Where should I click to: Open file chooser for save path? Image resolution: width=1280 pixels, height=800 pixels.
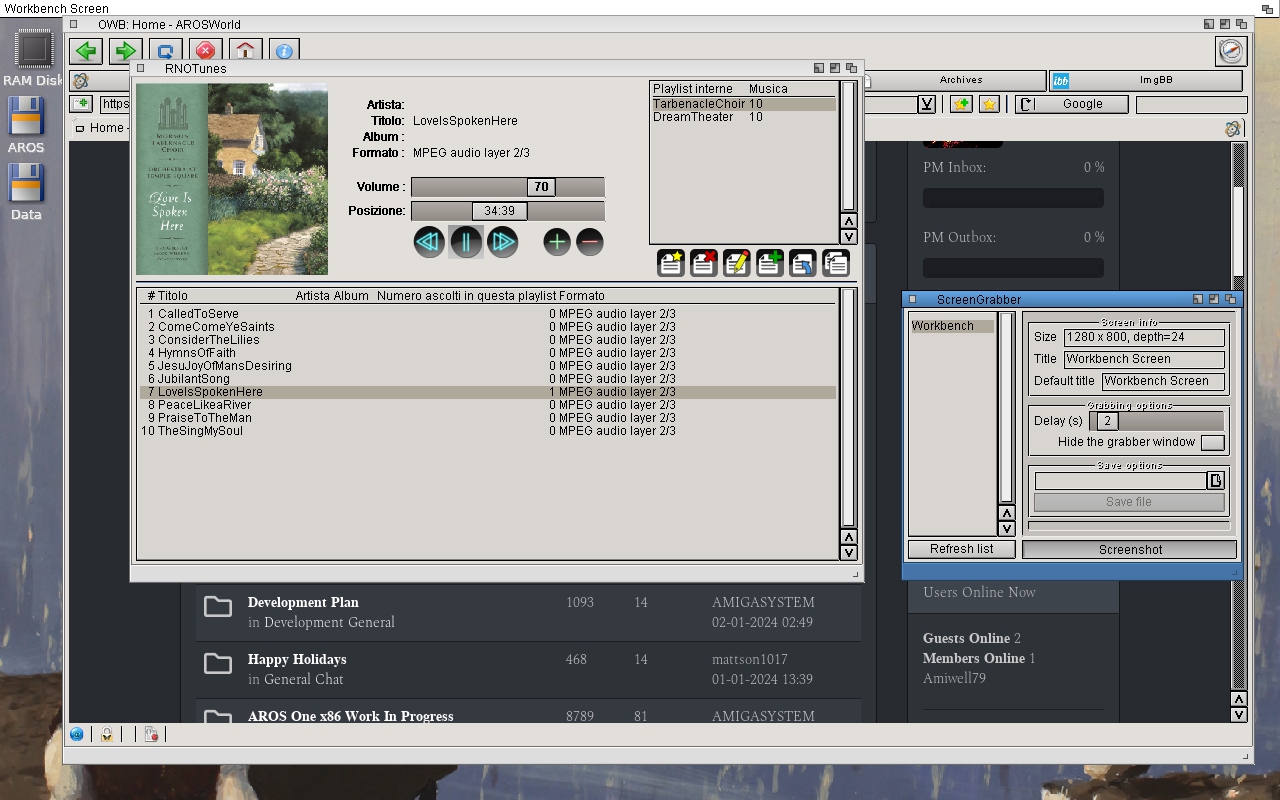point(1216,481)
